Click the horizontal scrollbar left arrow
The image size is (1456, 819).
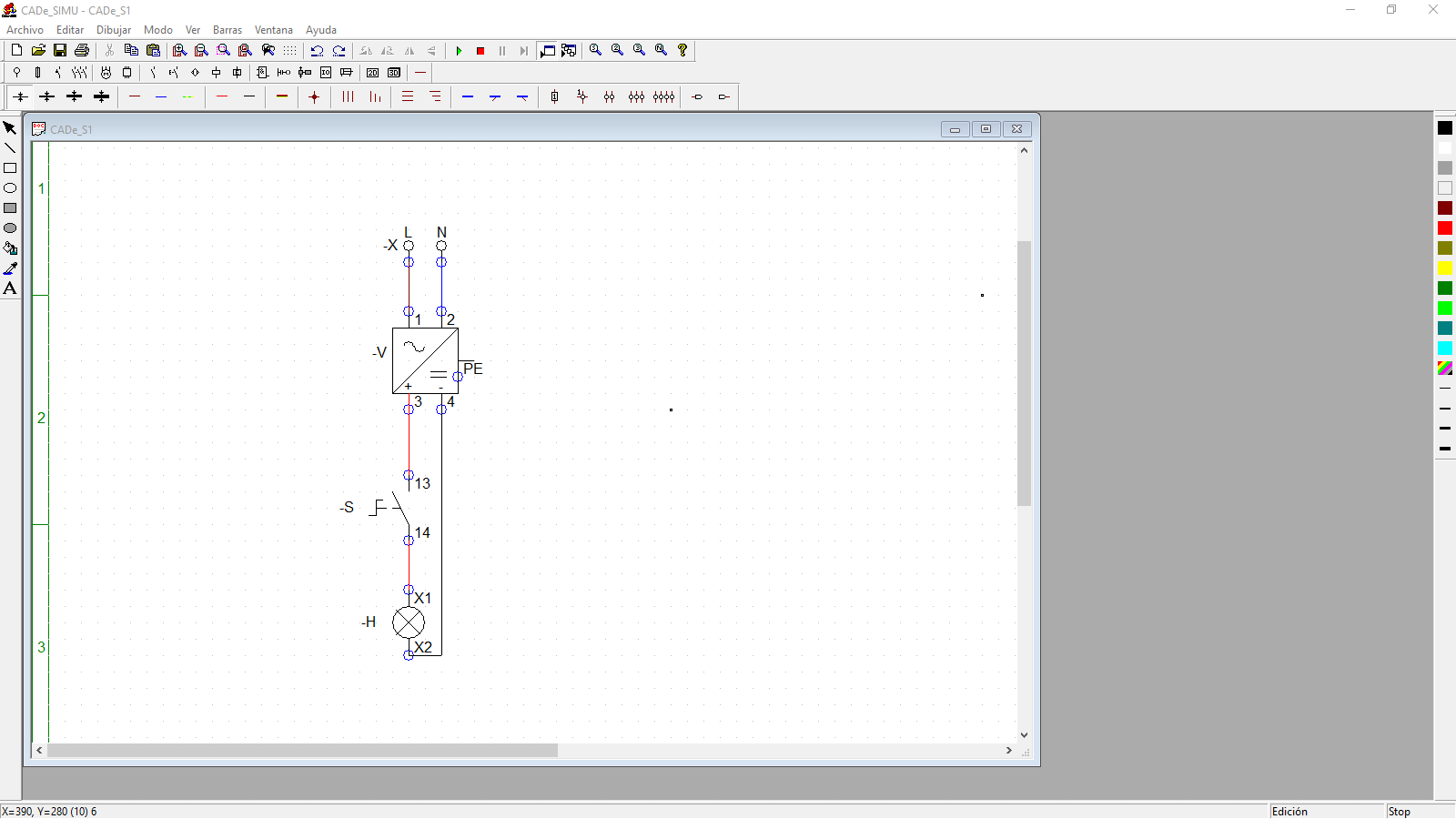(x=39, y=751)
